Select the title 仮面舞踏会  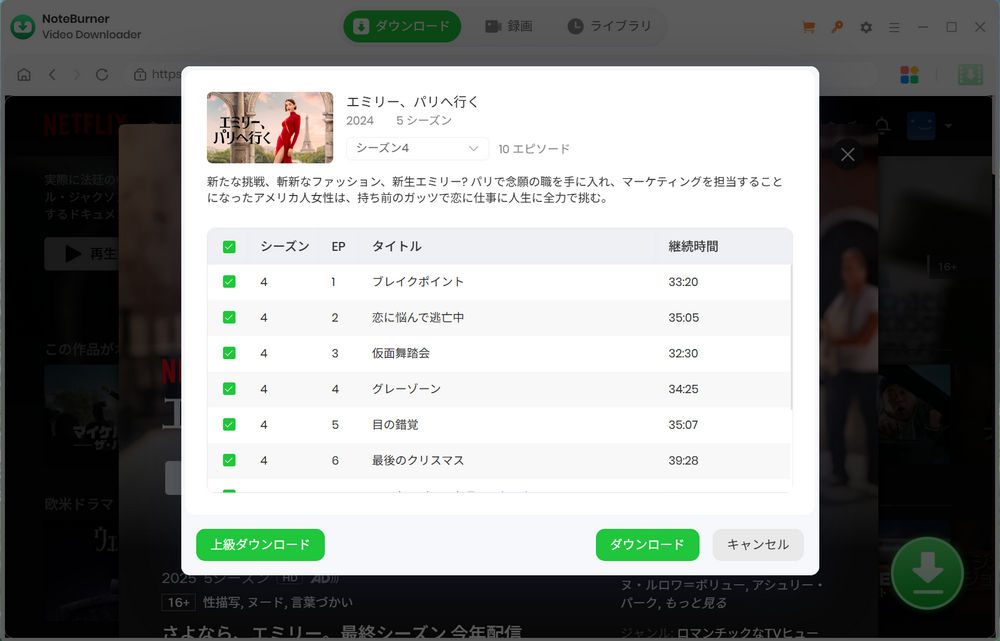[401, 353]
